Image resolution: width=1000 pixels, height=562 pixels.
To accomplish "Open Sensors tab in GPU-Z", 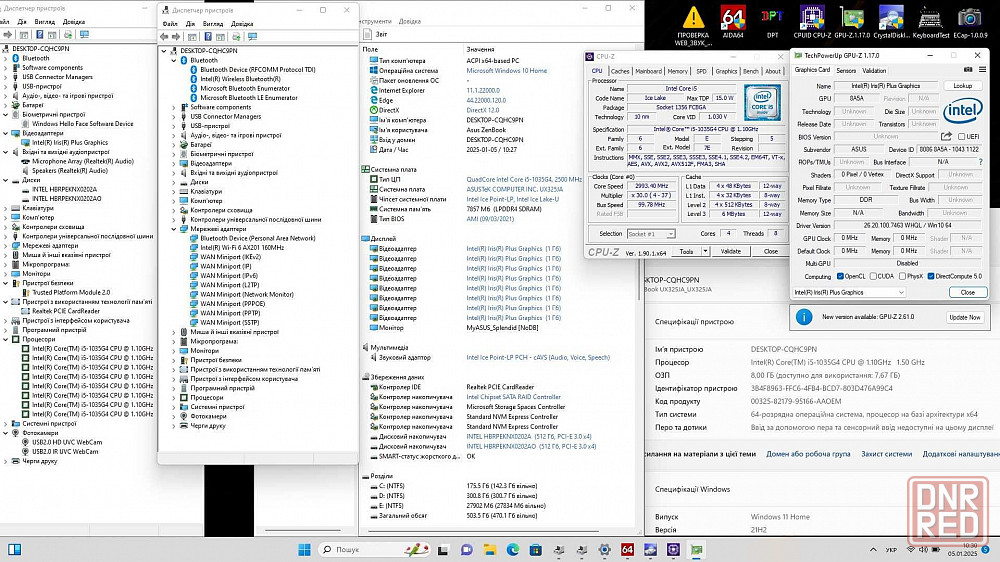I will pos(846,71).
